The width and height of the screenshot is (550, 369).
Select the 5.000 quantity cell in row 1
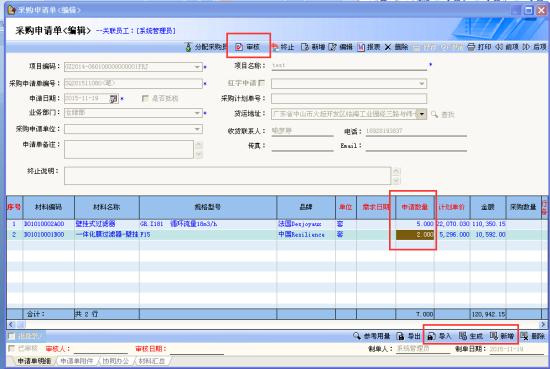(x=415, y=224)
